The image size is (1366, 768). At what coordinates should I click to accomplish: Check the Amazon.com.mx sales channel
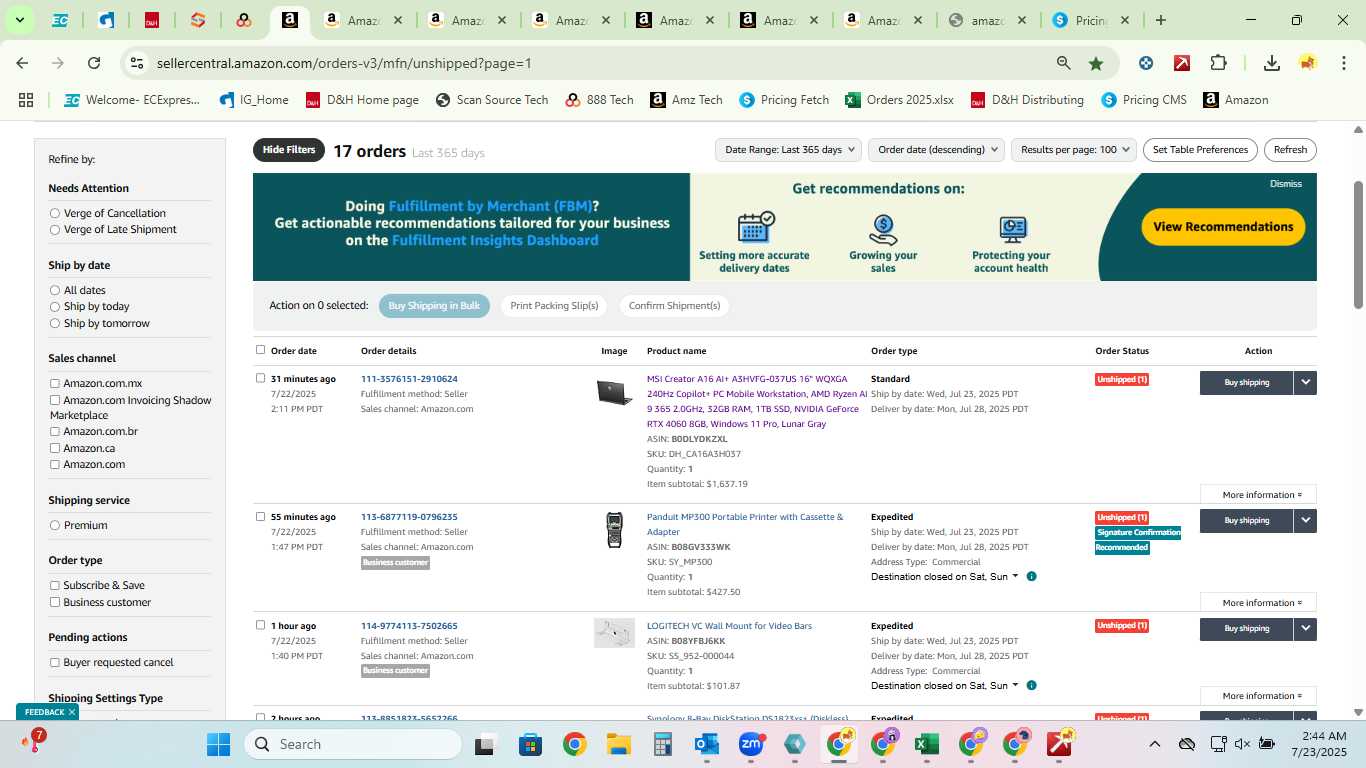click(55, 383)
